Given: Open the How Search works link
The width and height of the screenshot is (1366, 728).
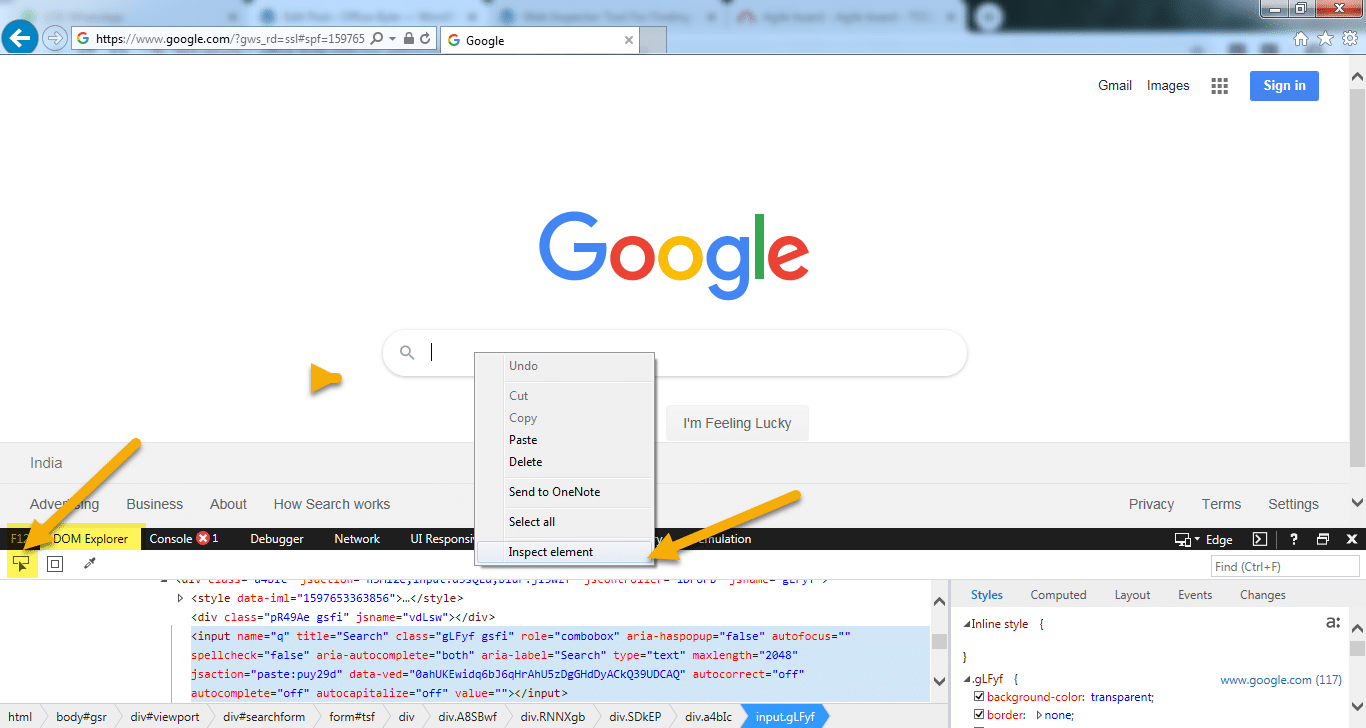Looking at the screenshot, I should [x=332, y=504].
